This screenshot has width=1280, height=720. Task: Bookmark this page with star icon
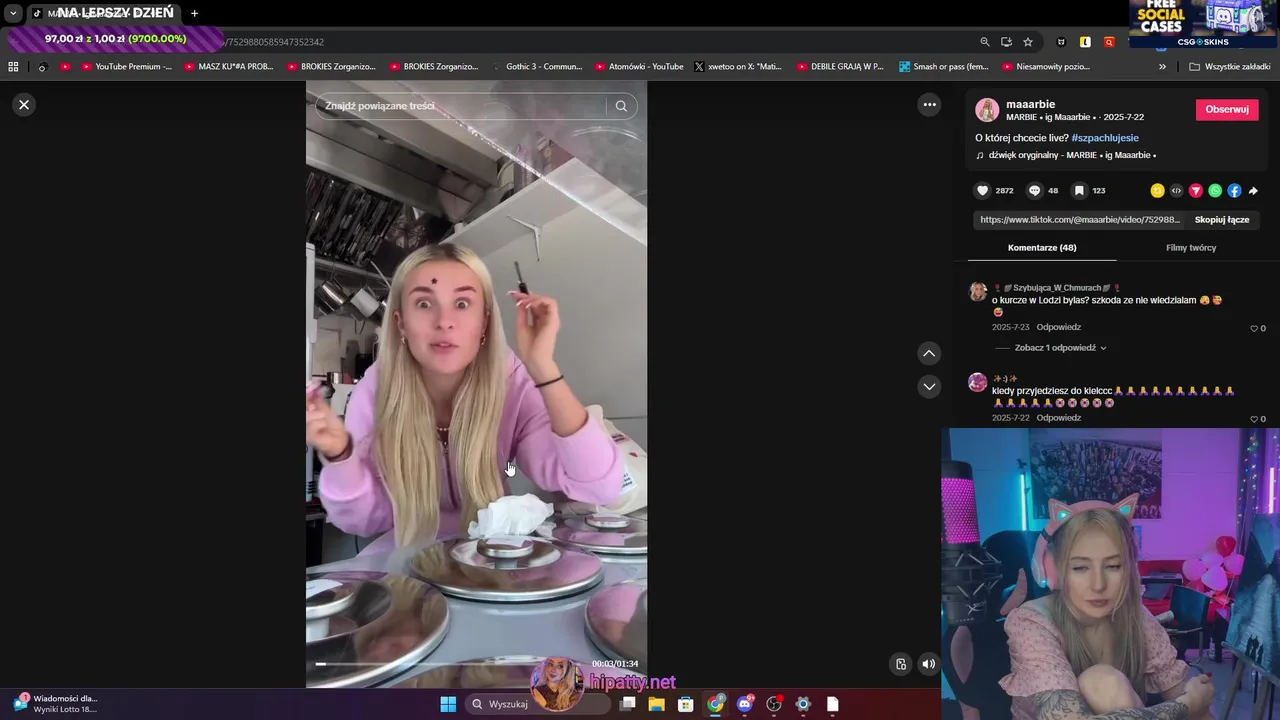click(1028, 42)
